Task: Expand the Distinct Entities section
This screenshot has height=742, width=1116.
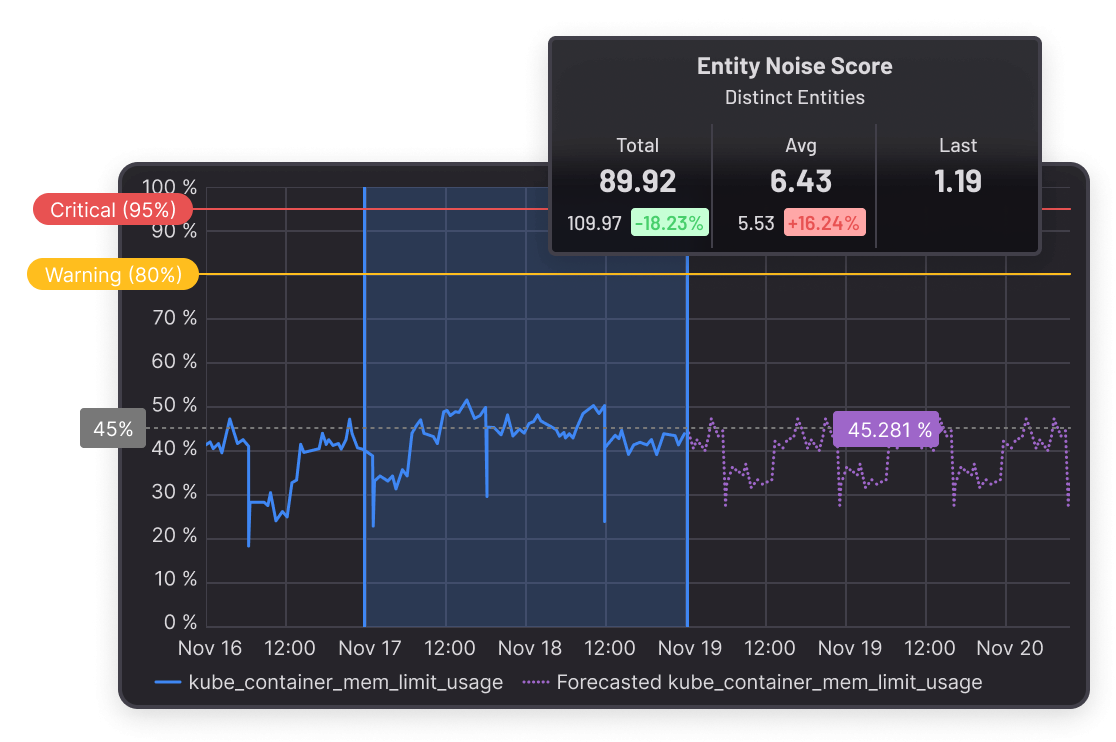Action: point(795,97)
